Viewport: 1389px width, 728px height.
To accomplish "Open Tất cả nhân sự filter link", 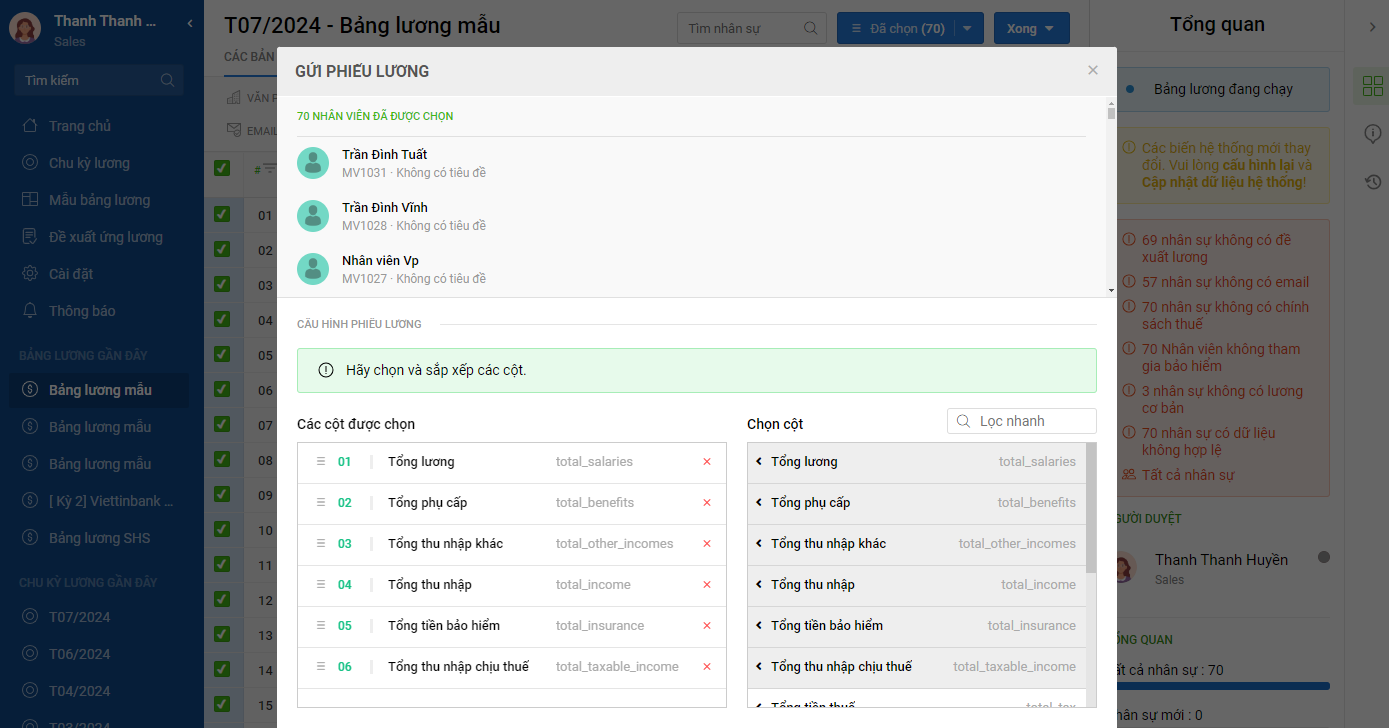I will click(x=1188, y=475).
